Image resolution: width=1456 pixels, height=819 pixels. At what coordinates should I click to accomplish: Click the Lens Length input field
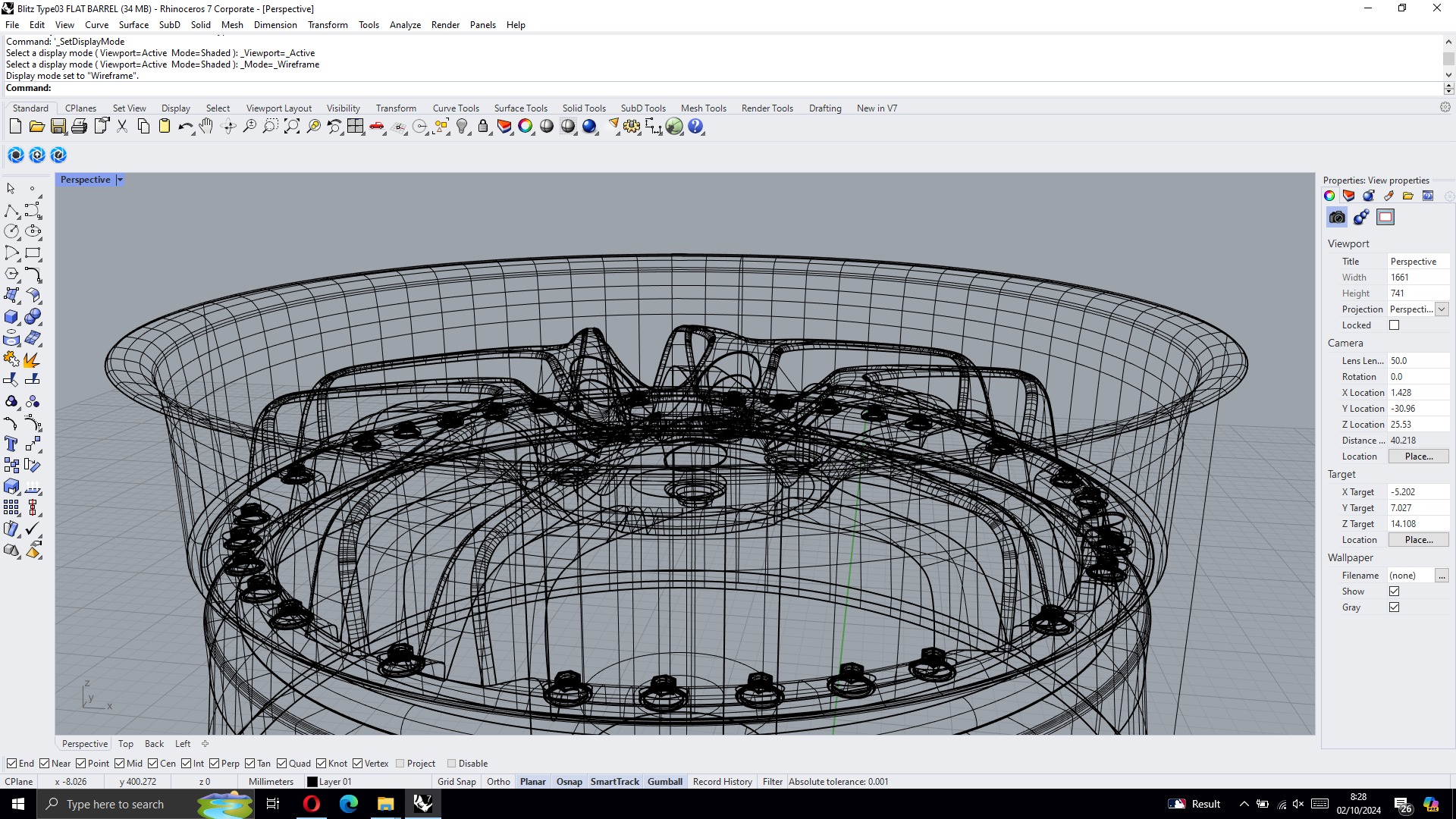pos(1417,361)
